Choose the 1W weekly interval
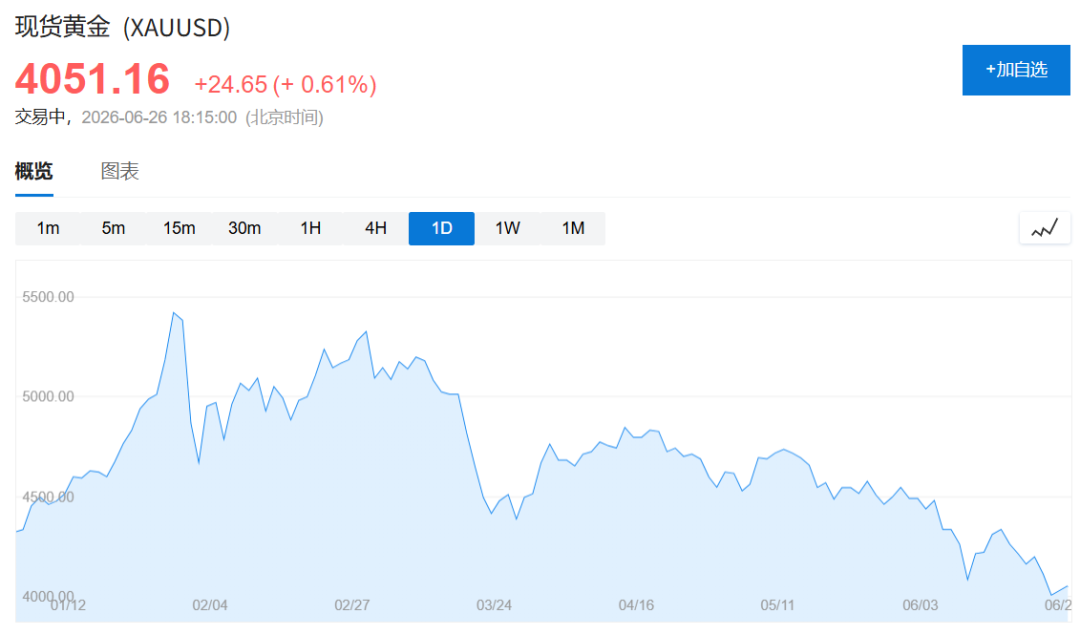The image size is (1080, 635). click(x=508, y=228)
